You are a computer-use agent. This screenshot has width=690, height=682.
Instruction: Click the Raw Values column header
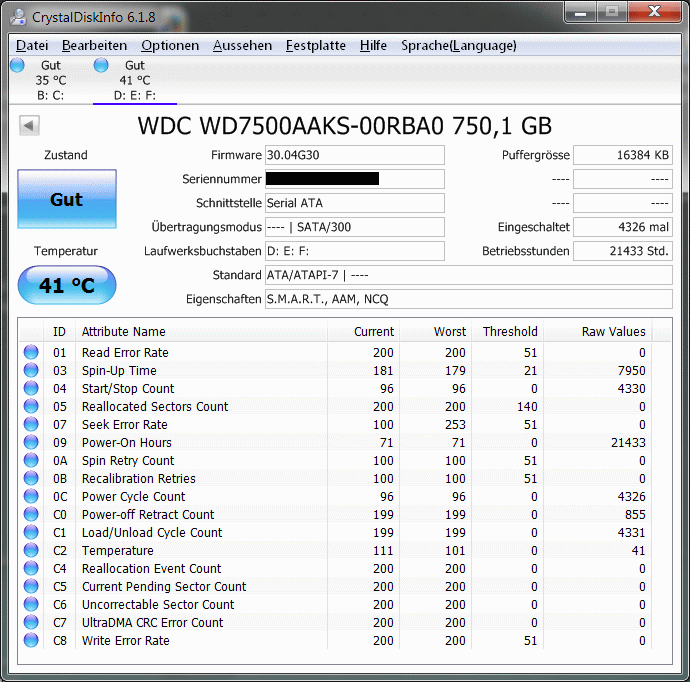click(x=598, y=331)
